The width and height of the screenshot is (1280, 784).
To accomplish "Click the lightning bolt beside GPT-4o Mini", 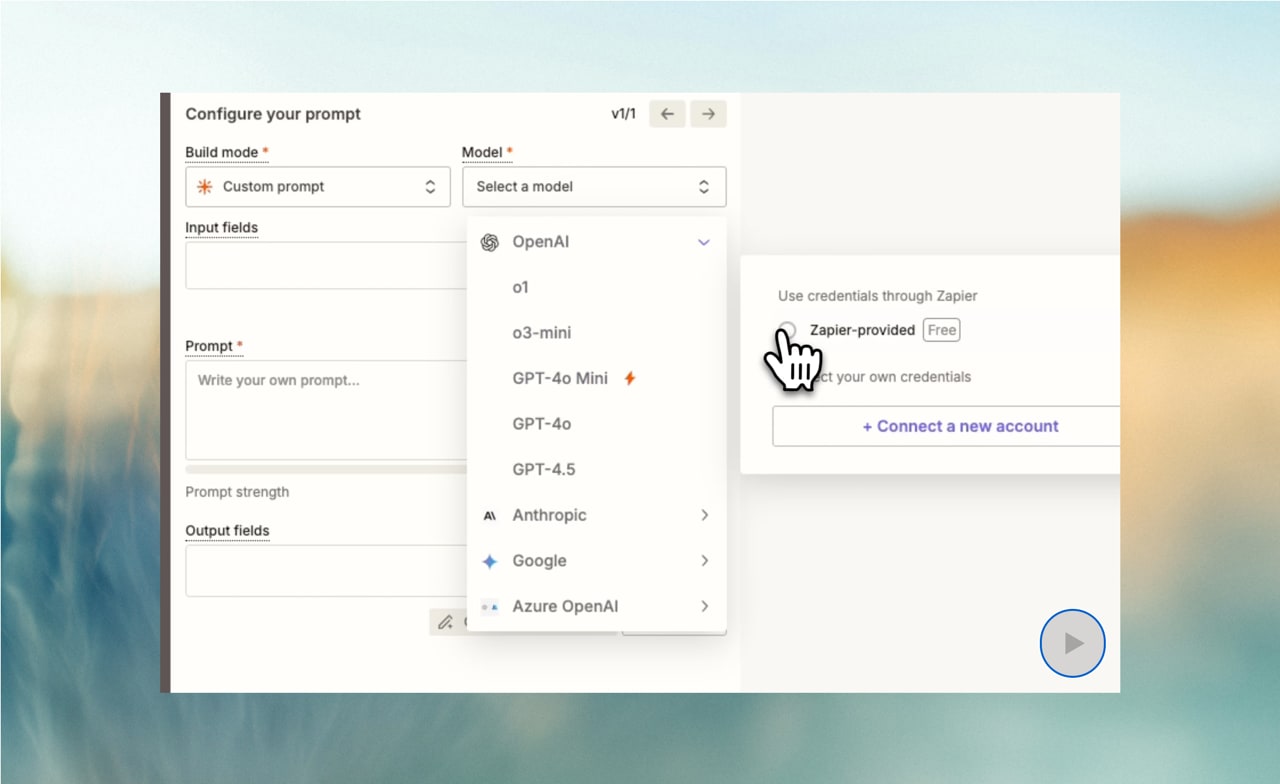I will click(629, 378).
